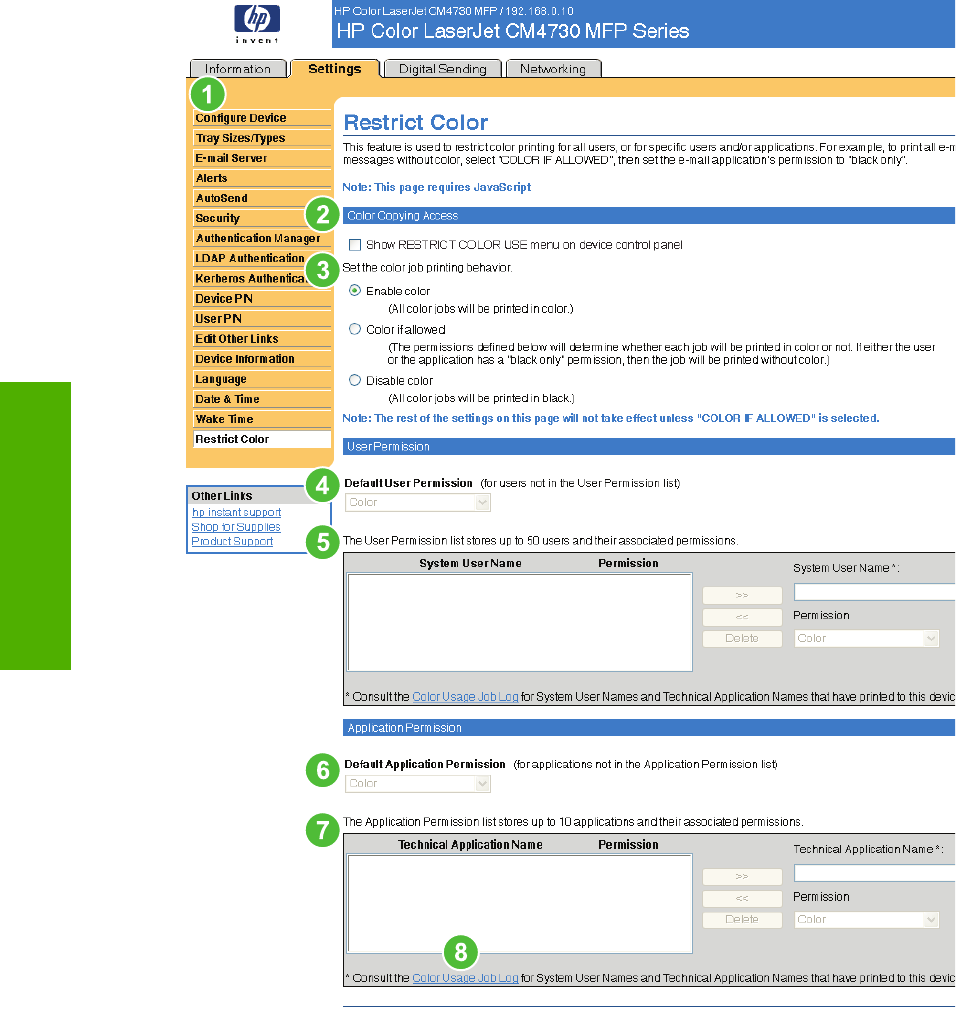
Task: Select the Enable color radio button
Action: (355, 290)
